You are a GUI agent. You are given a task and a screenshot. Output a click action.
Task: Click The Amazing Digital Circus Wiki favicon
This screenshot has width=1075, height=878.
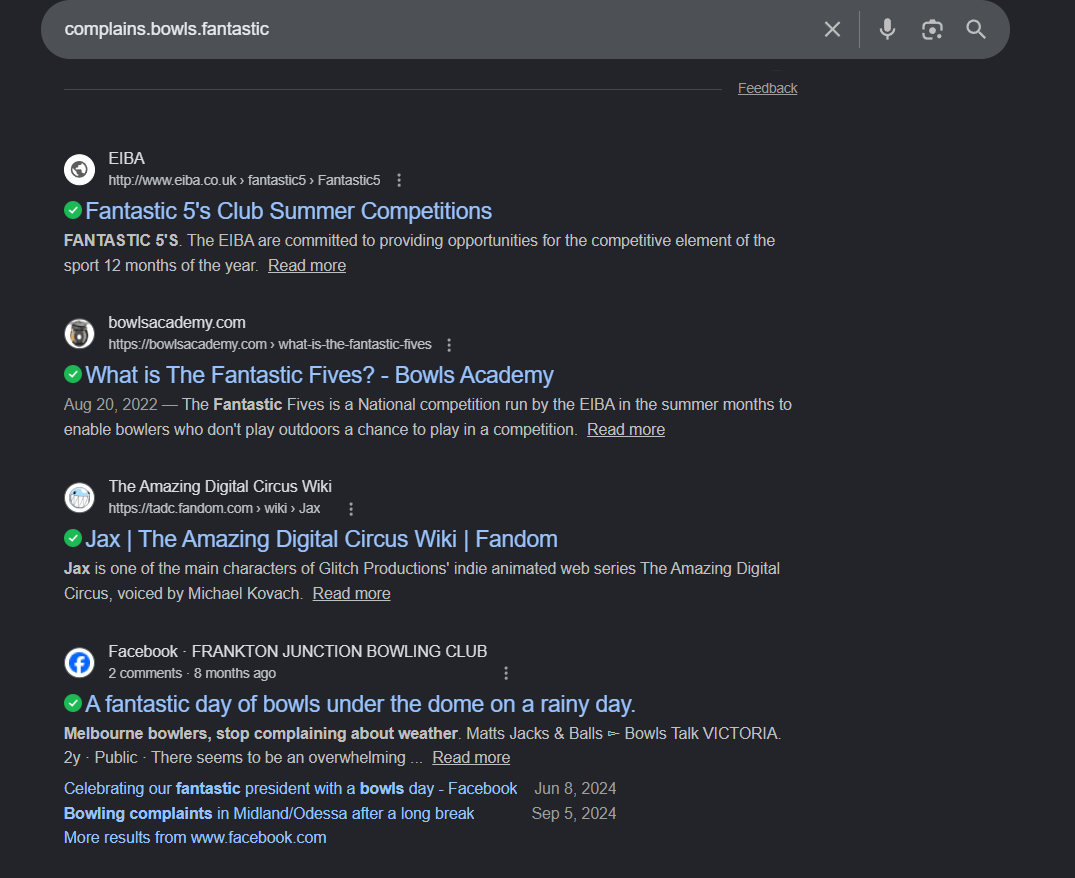tap(80, 498)
